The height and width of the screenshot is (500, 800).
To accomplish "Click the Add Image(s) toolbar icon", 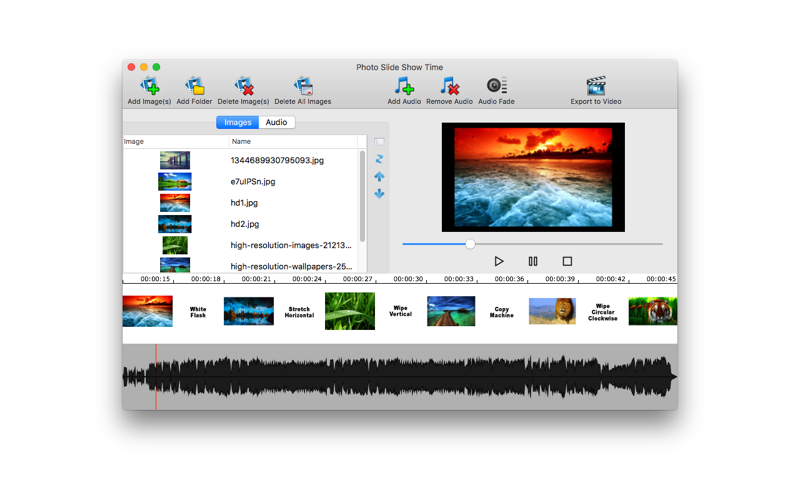I will click(149, 86).
